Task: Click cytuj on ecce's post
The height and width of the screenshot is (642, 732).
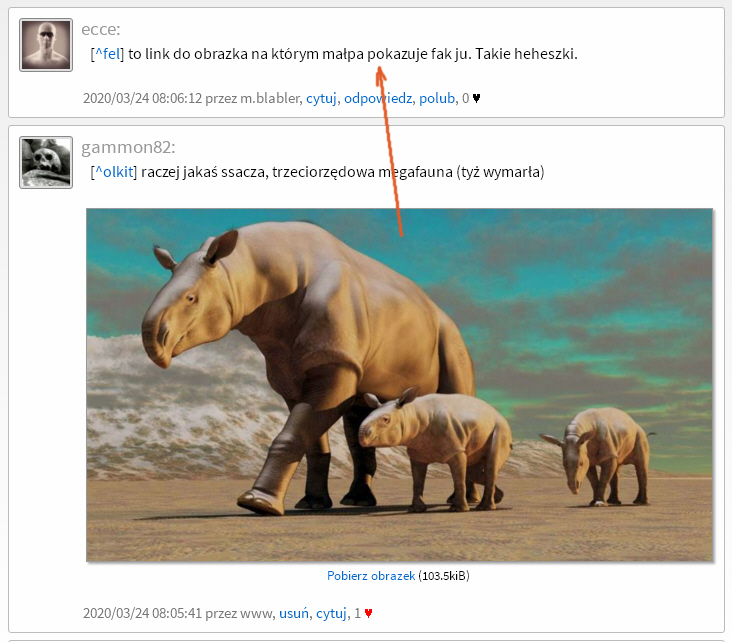Action: coord(321,98)
